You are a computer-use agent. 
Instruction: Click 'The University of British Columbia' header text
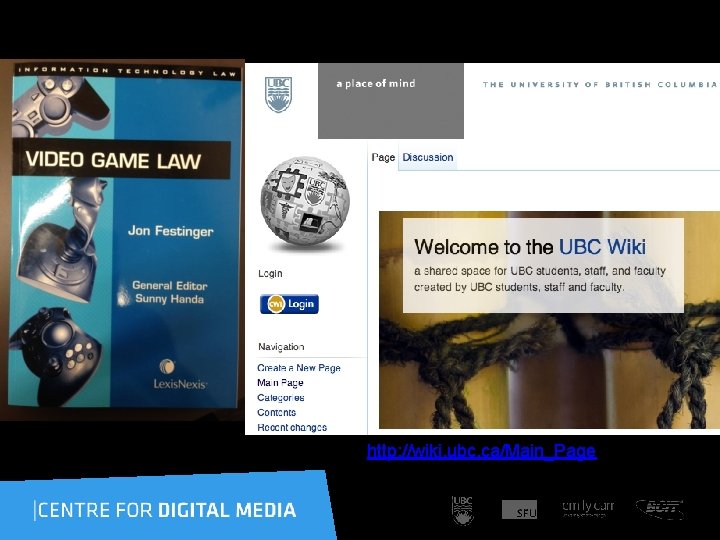click(599, 84)
